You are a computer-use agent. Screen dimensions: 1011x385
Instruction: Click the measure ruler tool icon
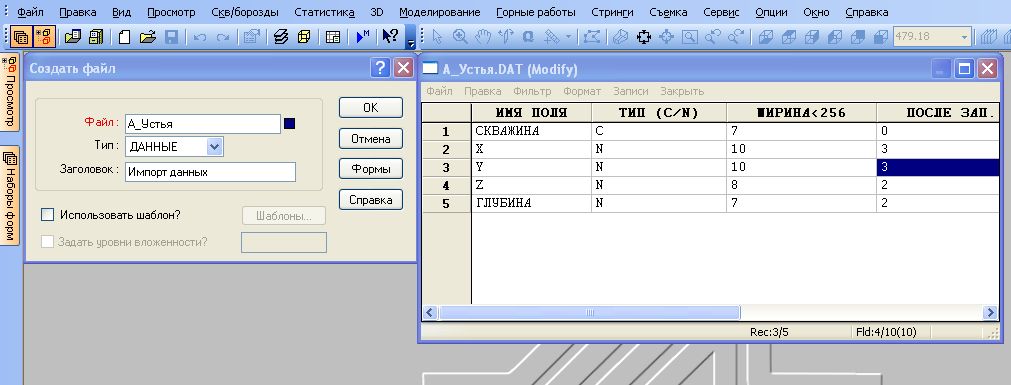point(551,37)
